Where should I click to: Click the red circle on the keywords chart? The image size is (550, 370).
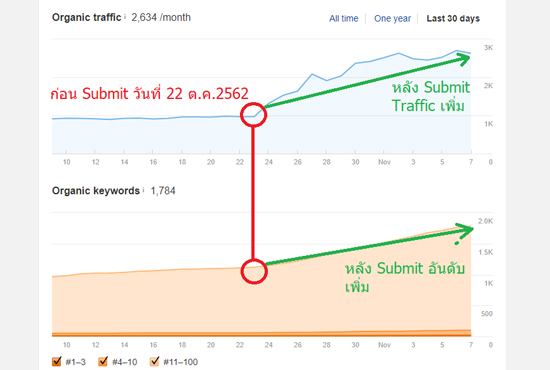(254, 271)
